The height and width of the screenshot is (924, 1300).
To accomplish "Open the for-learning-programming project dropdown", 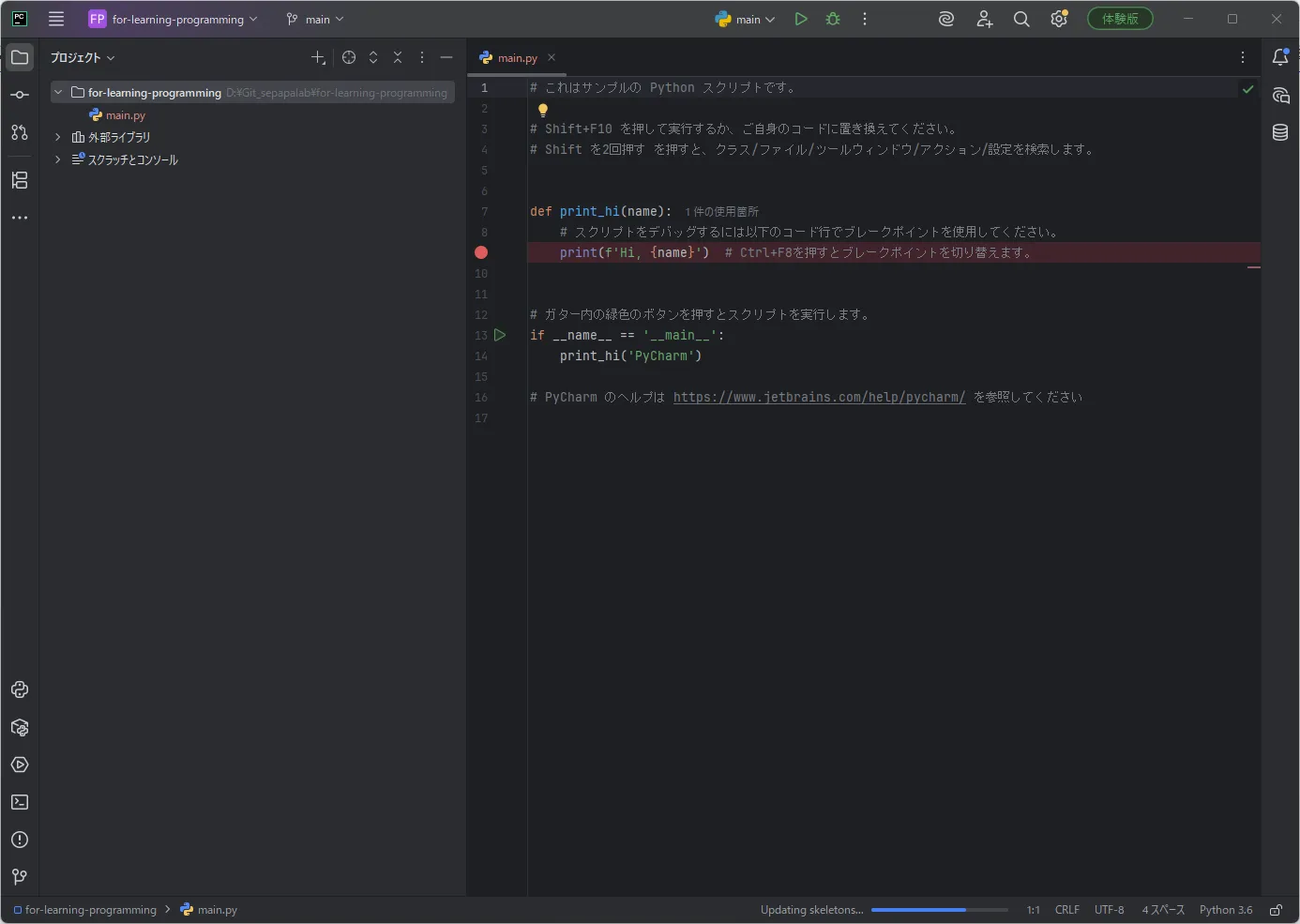I will pyautogui.click(x=173, y=19).
